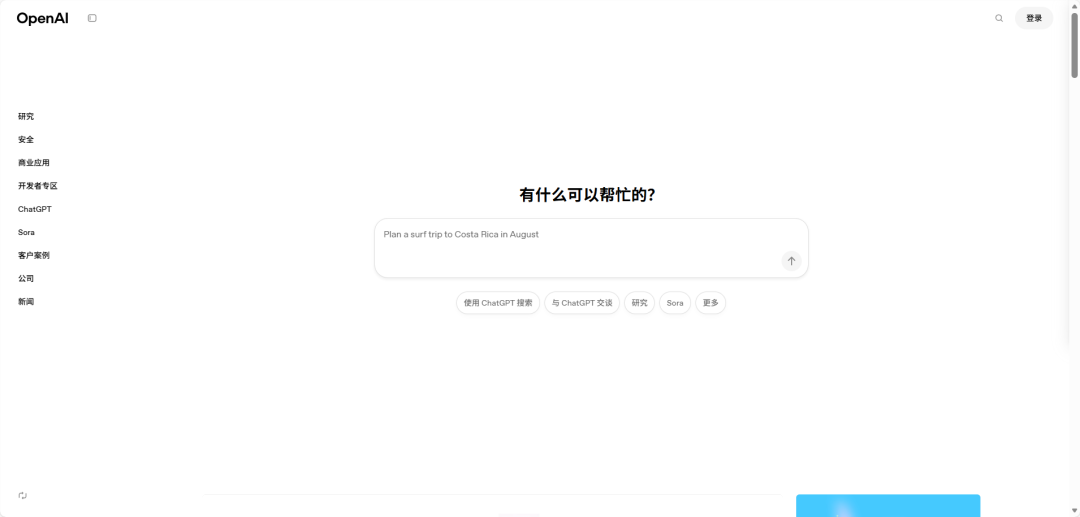Open search with the magnifier icon
This screenshot has width=1080, height=517.
point(999,19)
